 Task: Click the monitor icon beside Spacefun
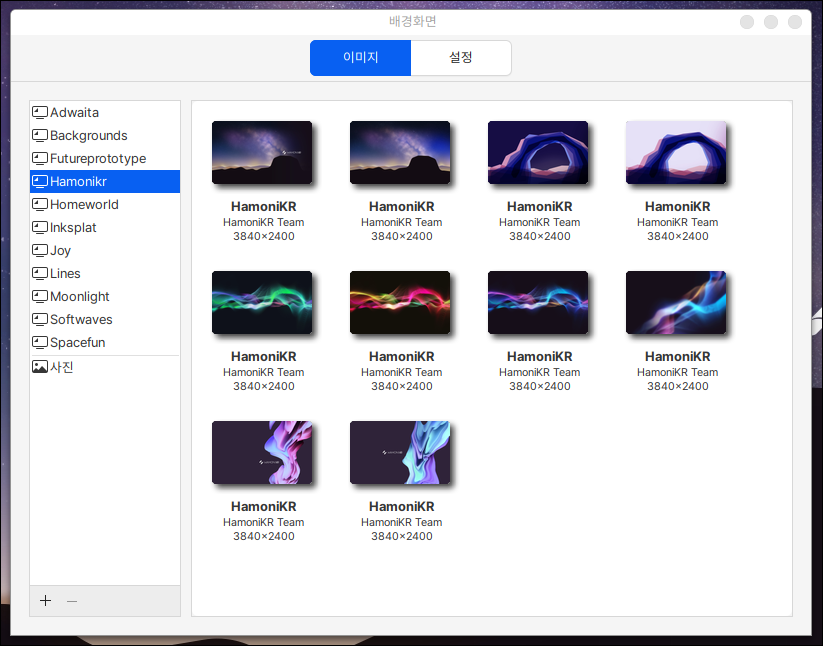(x=40, y=343)
